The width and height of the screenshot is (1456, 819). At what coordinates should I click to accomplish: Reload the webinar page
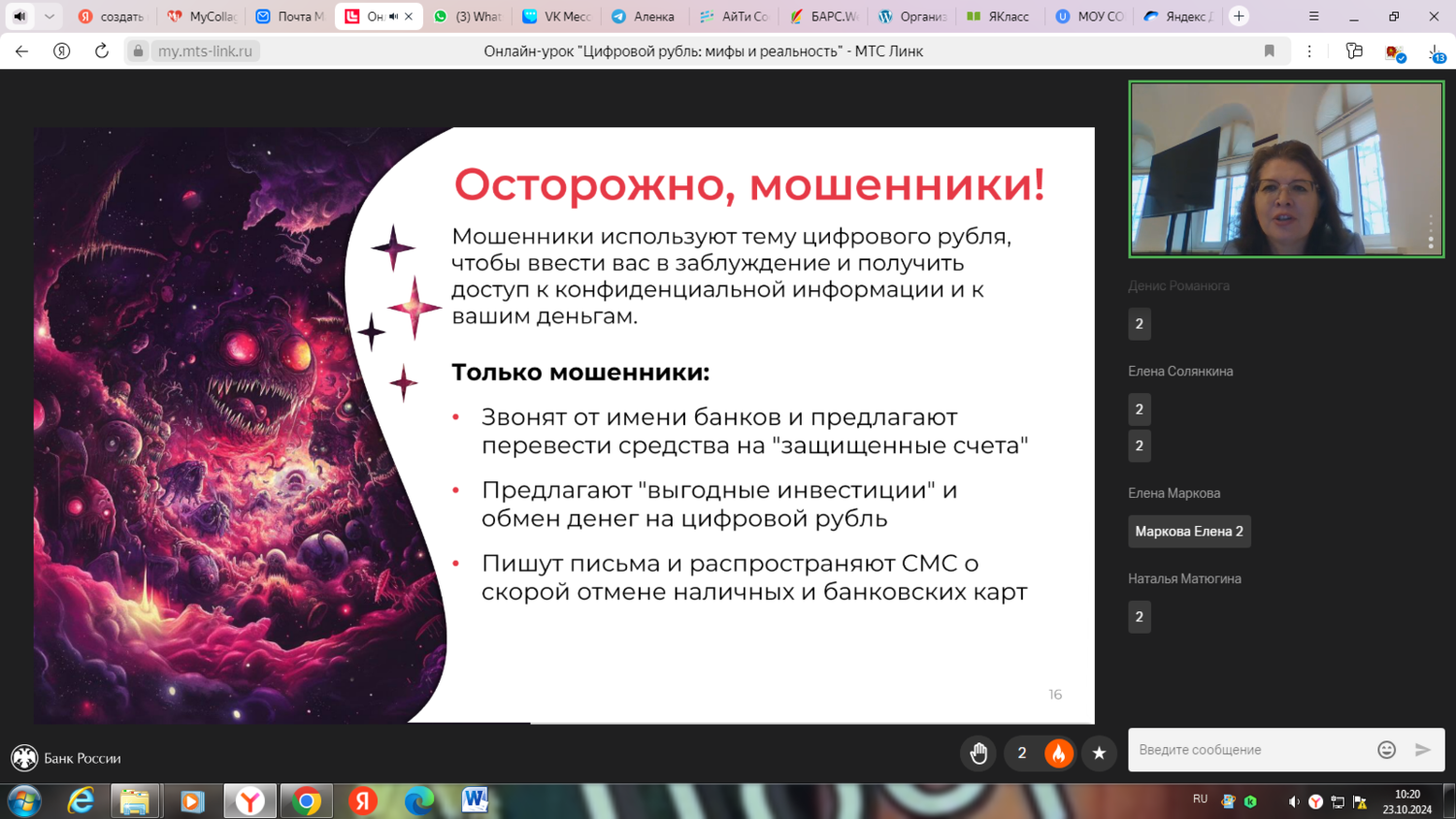click(x=101, y=50)
